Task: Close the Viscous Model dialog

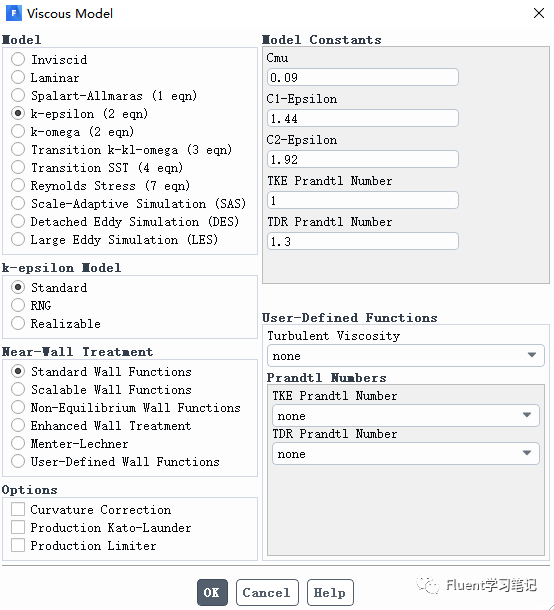Action: coord(539,13)
